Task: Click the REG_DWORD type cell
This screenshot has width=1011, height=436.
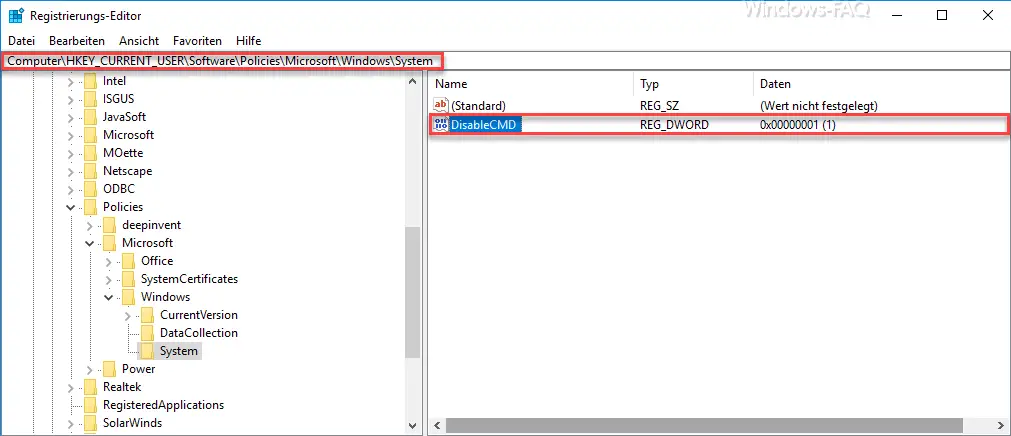Action: pos(674,125)
